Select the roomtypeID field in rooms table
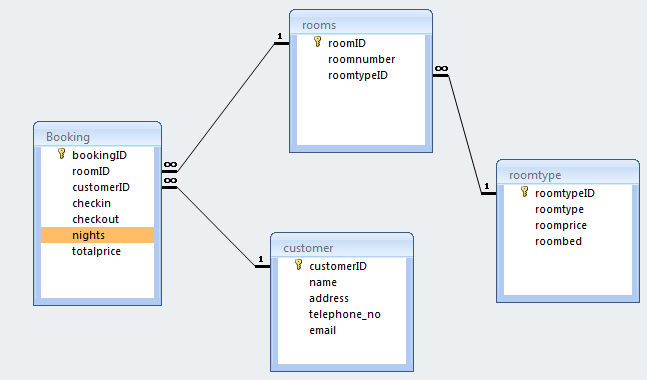The image size is (647, 380). pos(361,75)
